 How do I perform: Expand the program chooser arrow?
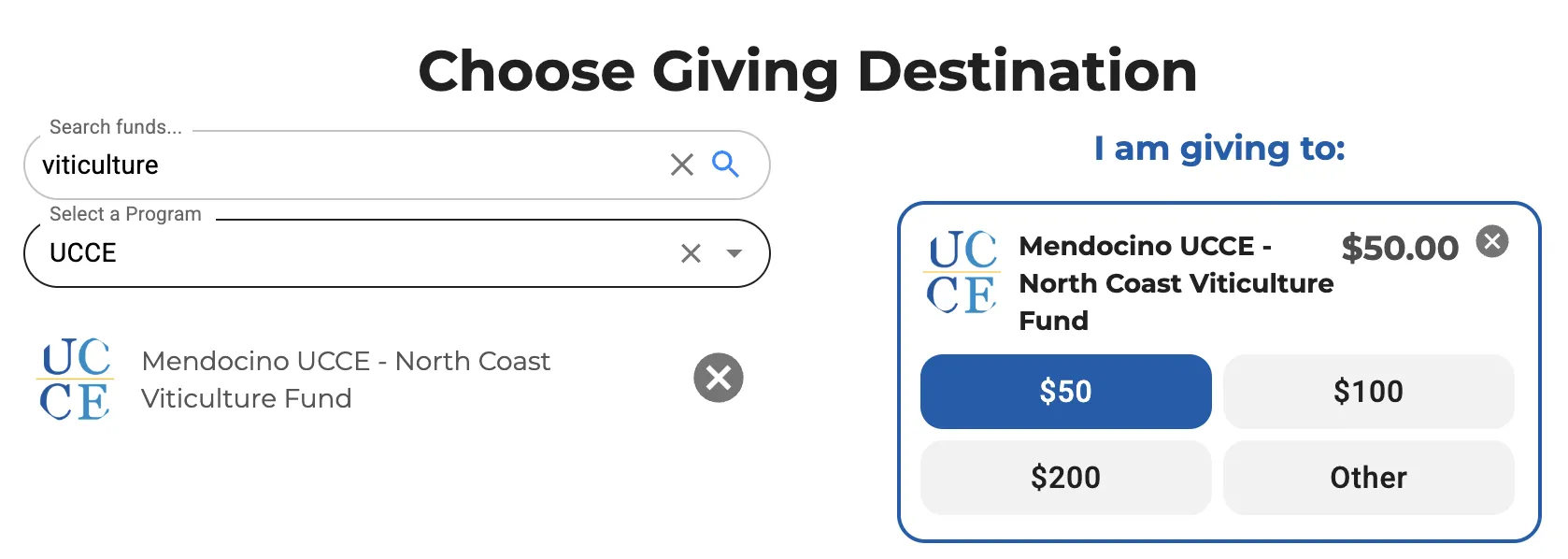(x=734, y=253)
